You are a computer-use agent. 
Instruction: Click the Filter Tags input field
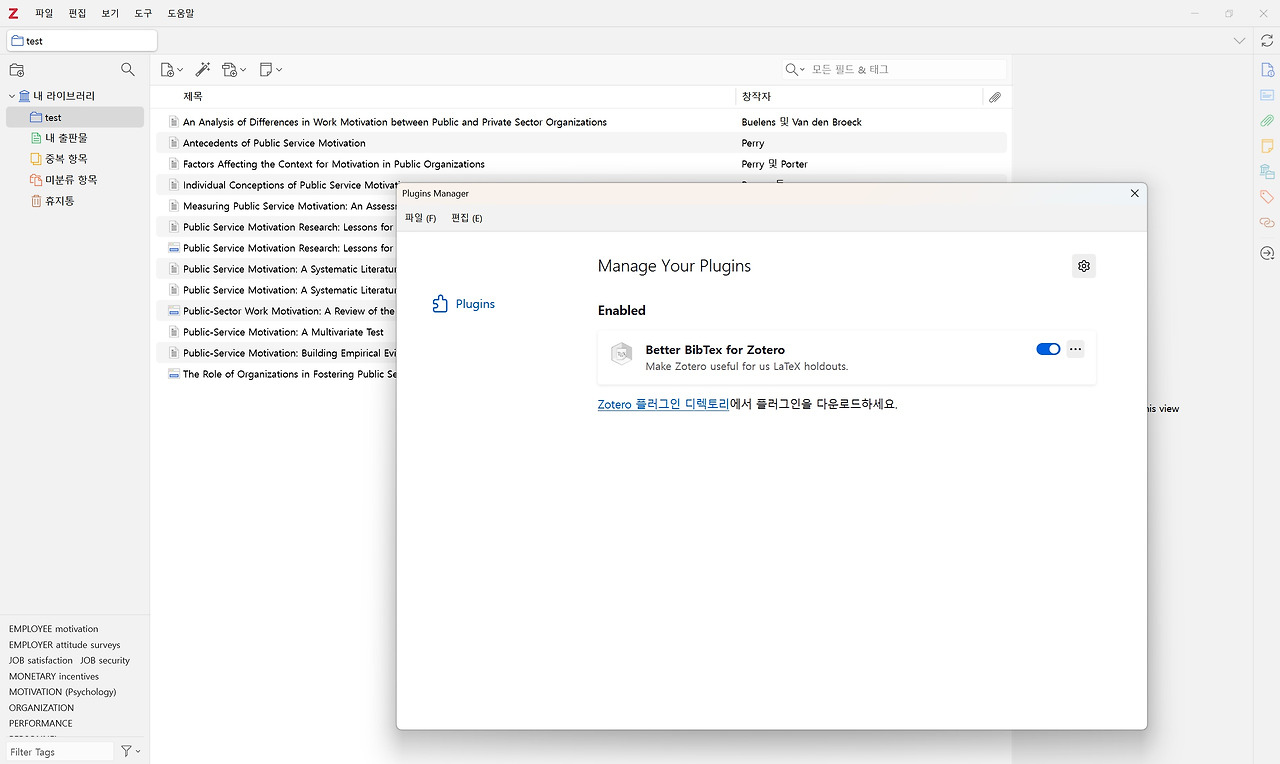click(59, 752)
